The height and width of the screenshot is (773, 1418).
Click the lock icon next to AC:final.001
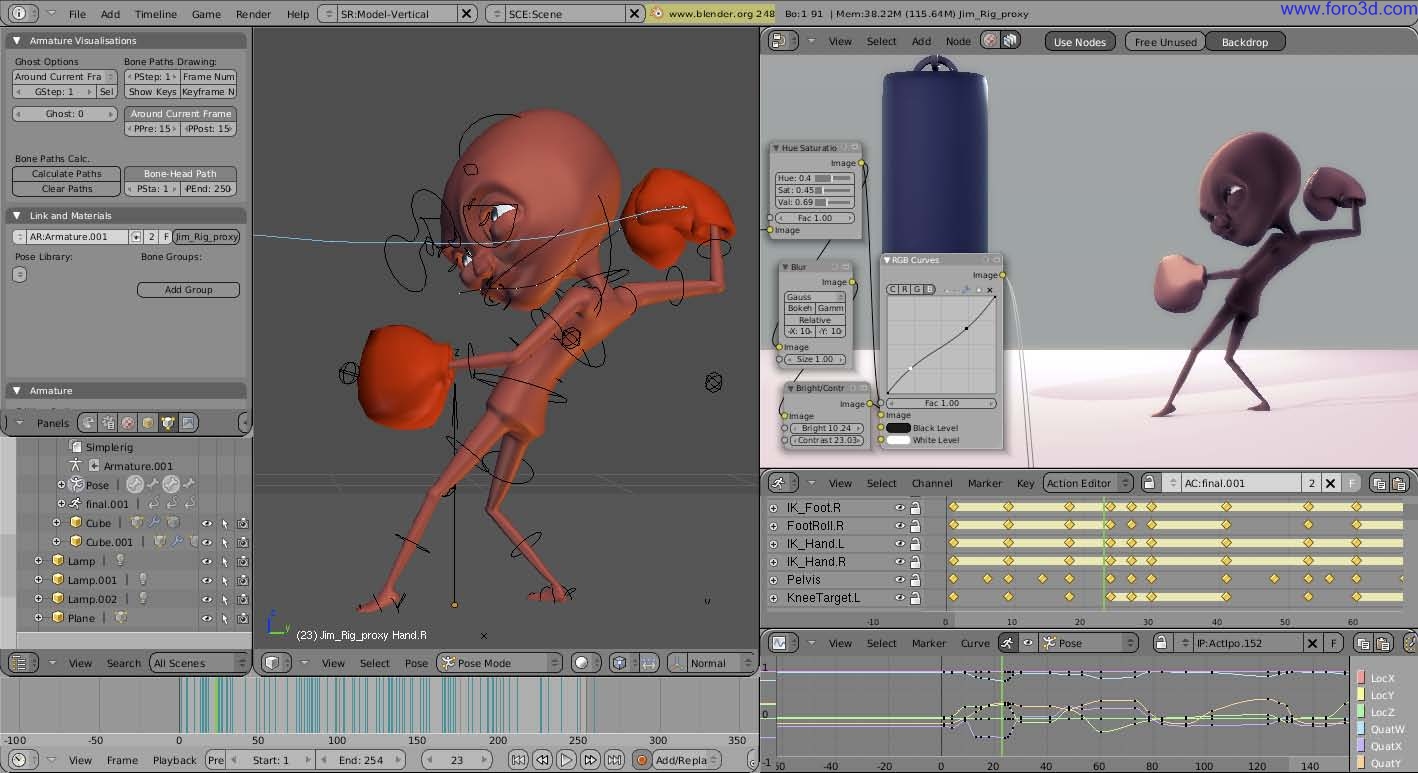coord(1149,483)
